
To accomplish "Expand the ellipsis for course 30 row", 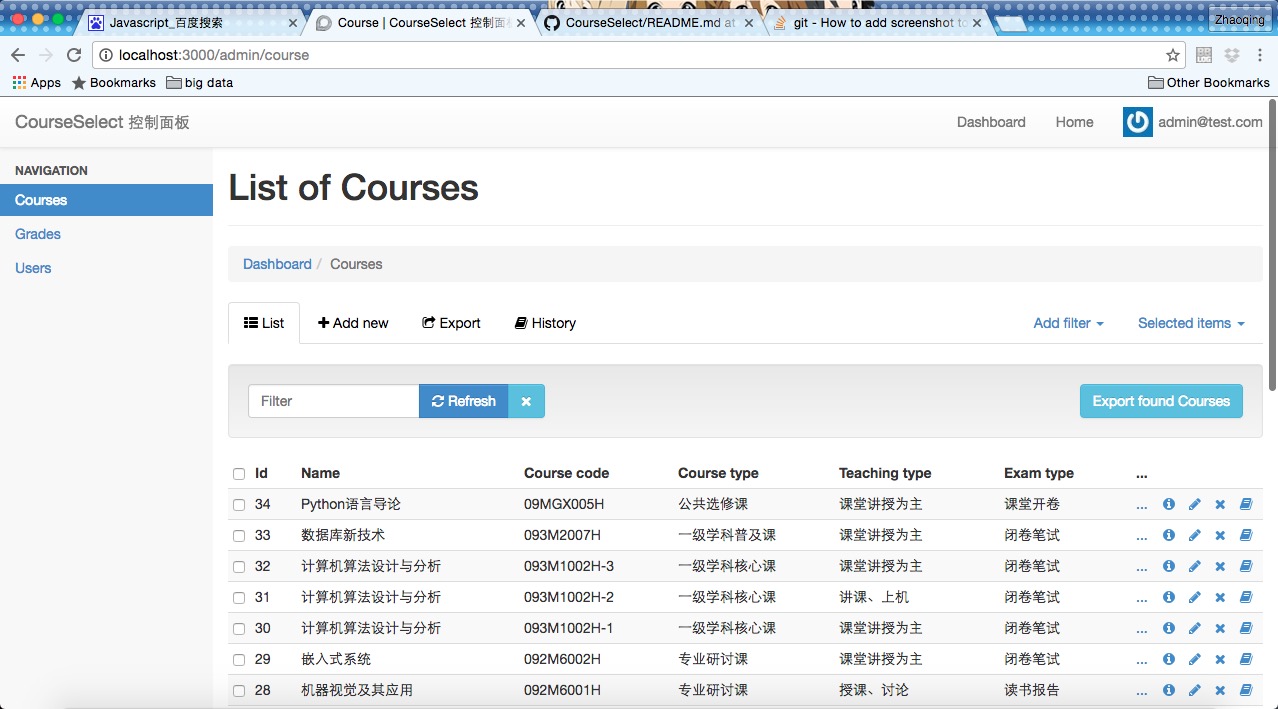I will (1142, 629).
